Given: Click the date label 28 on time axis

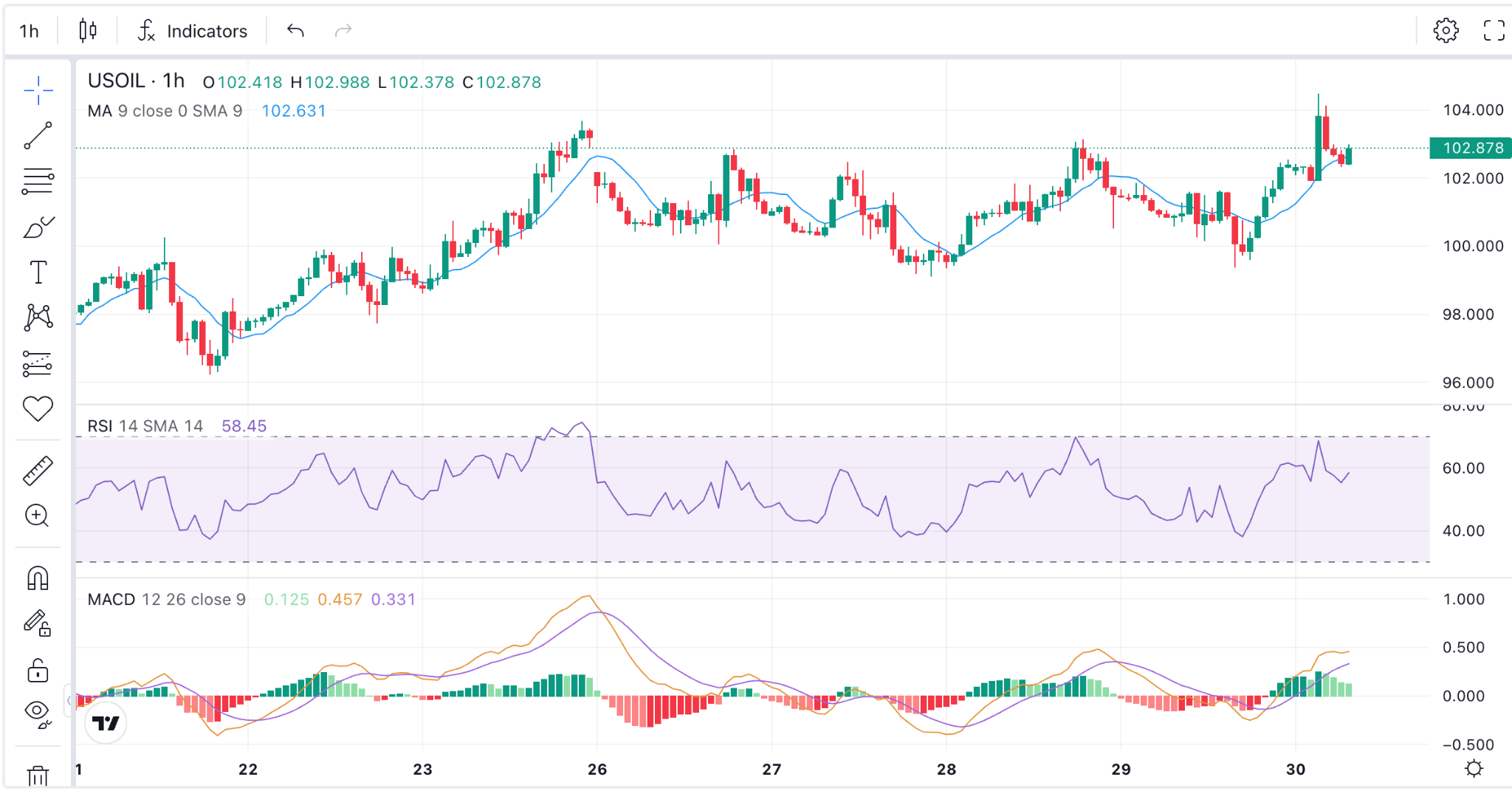Looking at the screenshot, I should [x=946, y=770].
